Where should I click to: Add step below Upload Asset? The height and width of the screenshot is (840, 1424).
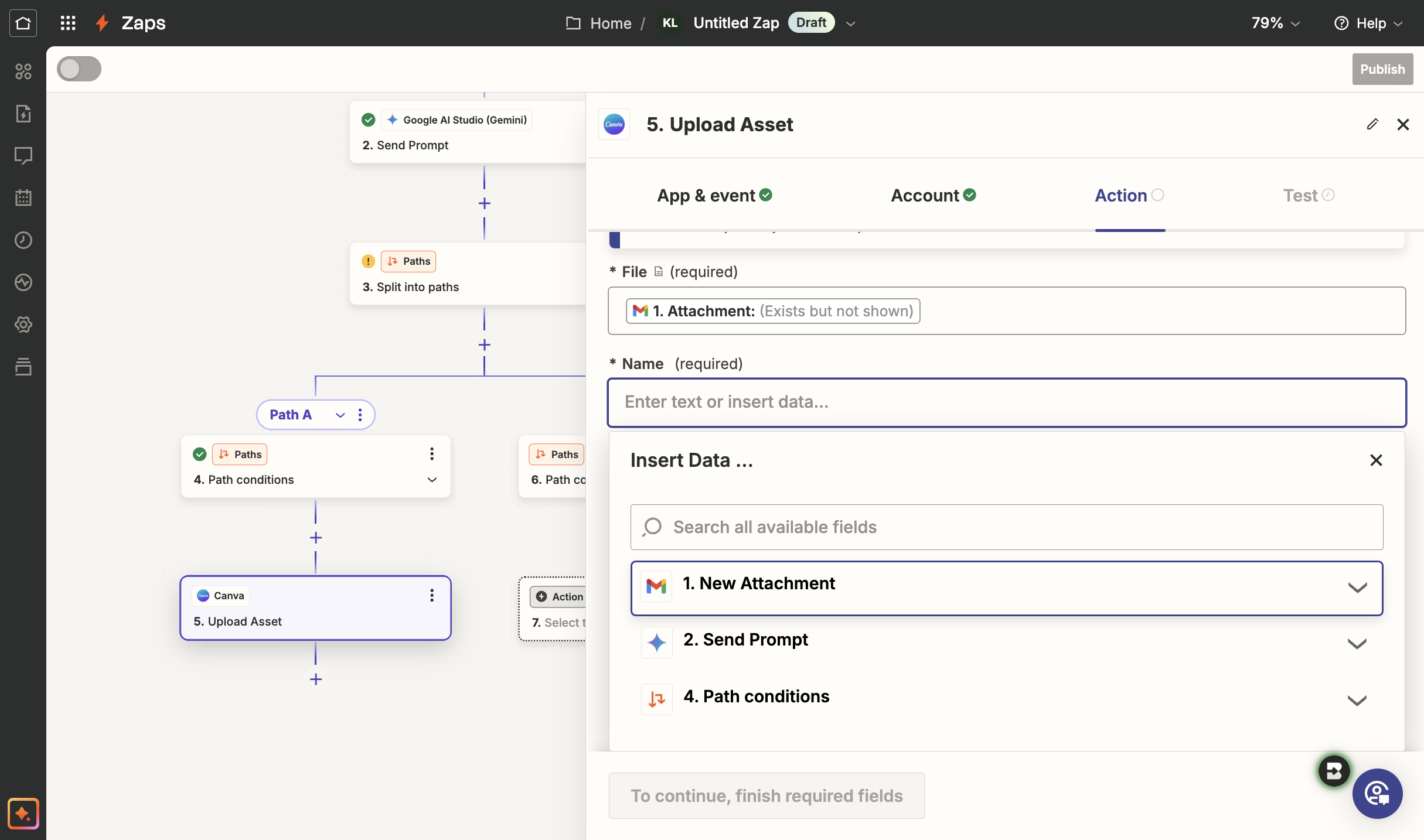pos(316,679)
